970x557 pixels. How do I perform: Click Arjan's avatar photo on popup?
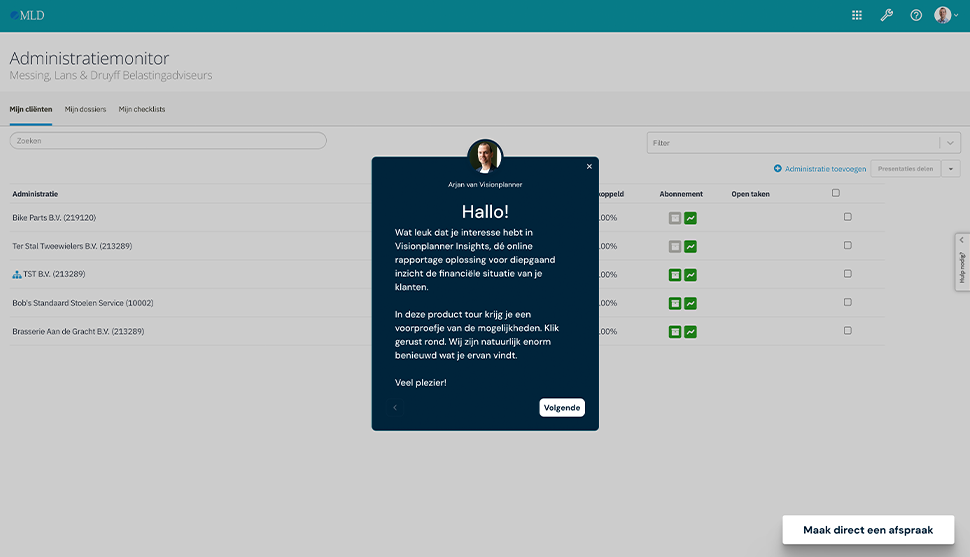(x=485, y=157)
